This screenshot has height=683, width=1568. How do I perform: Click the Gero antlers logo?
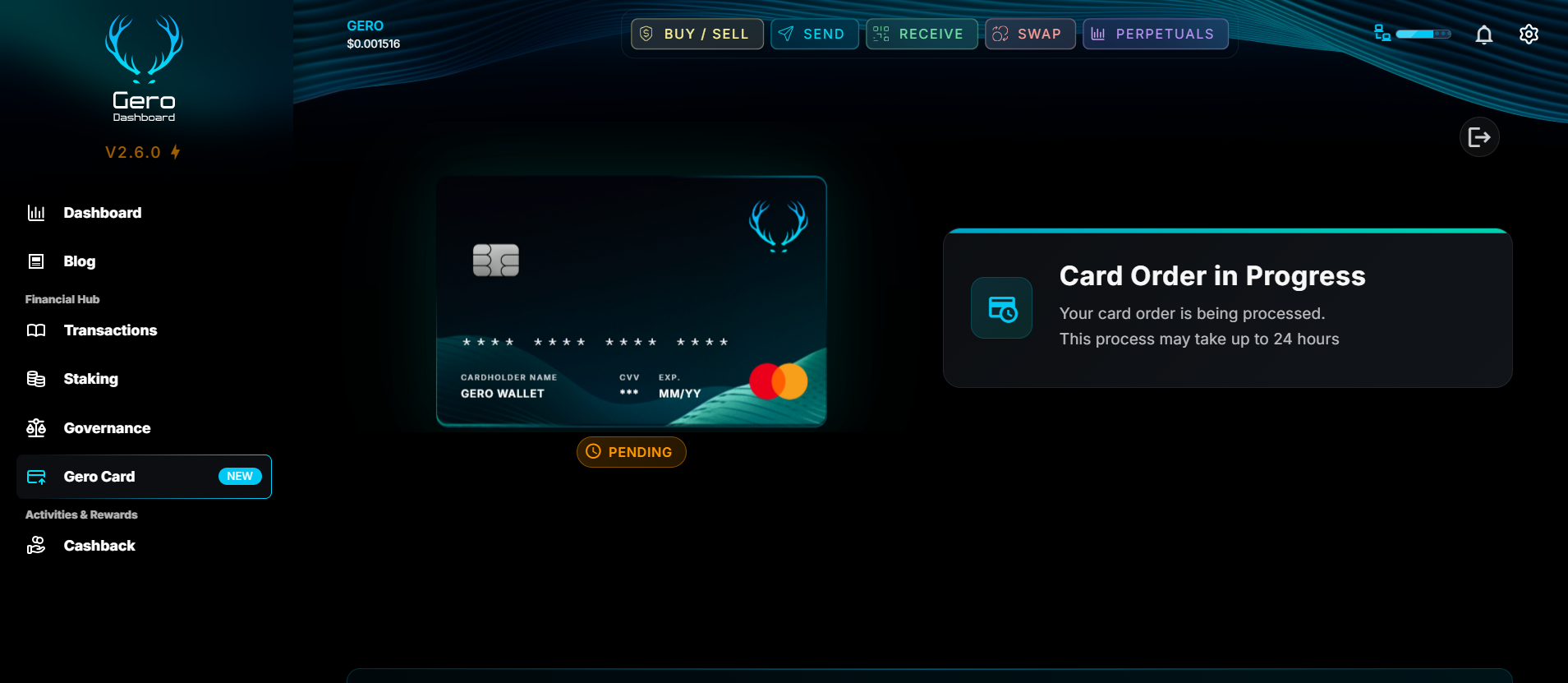point(144,49)
